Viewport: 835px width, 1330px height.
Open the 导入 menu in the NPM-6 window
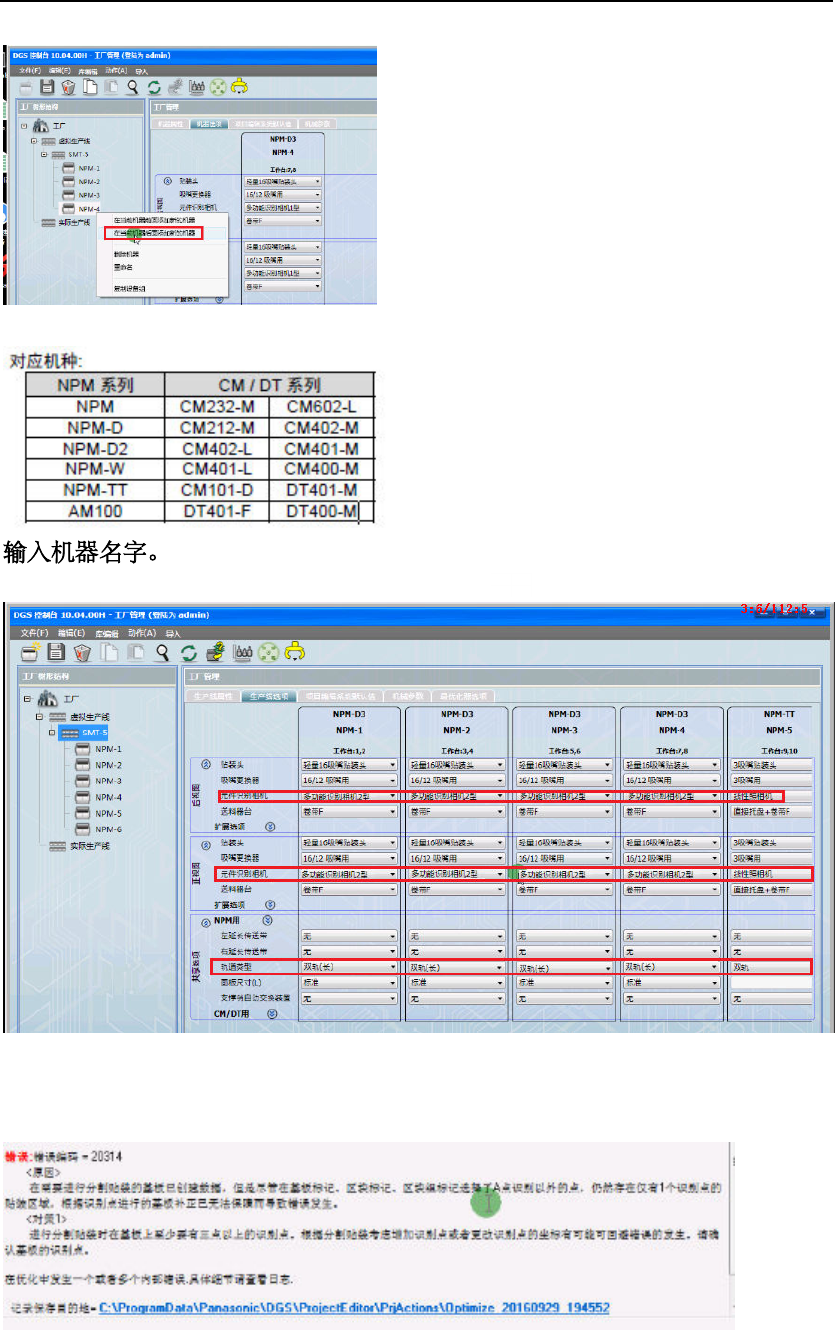173,632
